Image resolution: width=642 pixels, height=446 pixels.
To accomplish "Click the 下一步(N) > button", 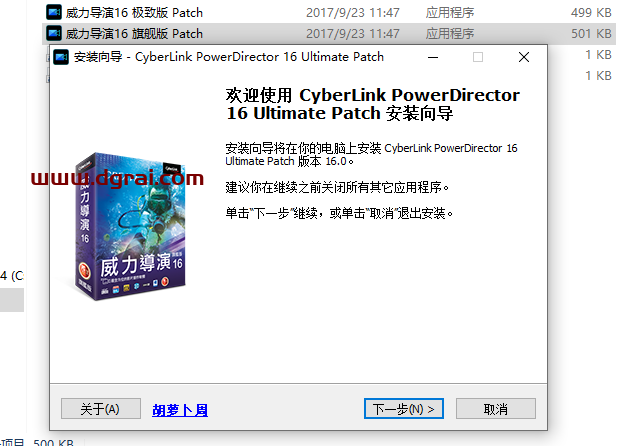I will 403,409.
